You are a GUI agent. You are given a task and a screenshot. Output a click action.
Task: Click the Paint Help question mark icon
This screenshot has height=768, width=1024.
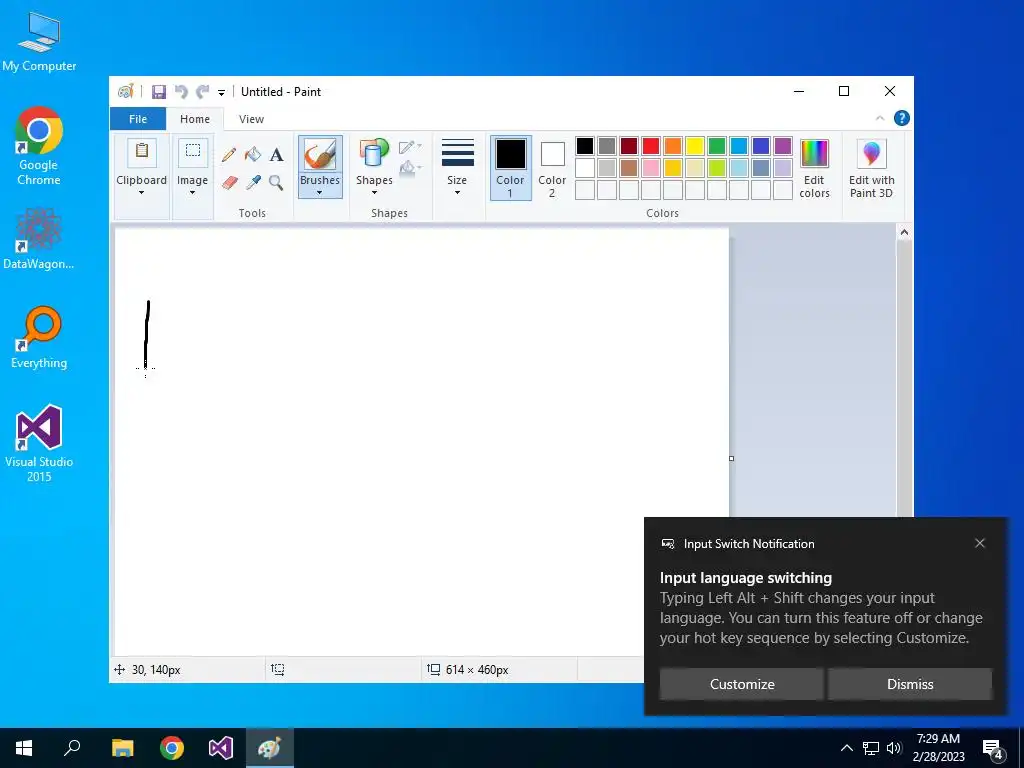(x=901, y=118)
